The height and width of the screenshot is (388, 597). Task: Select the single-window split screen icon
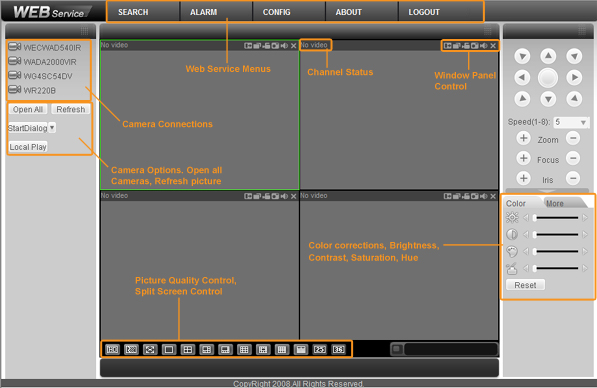[x=169, y=350]
